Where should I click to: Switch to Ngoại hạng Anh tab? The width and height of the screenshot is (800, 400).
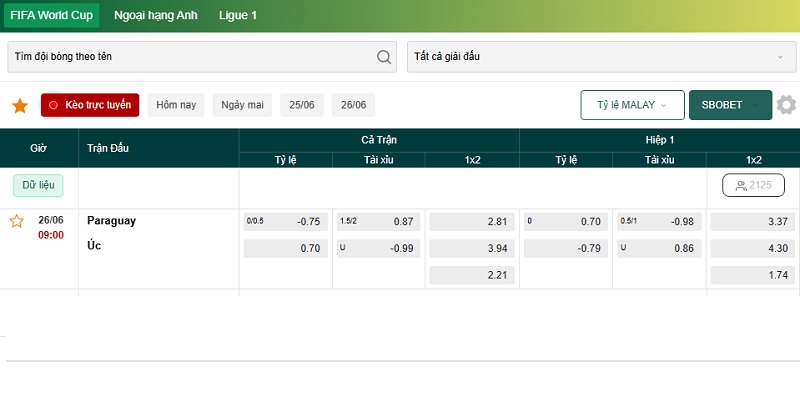click(156, 15)
